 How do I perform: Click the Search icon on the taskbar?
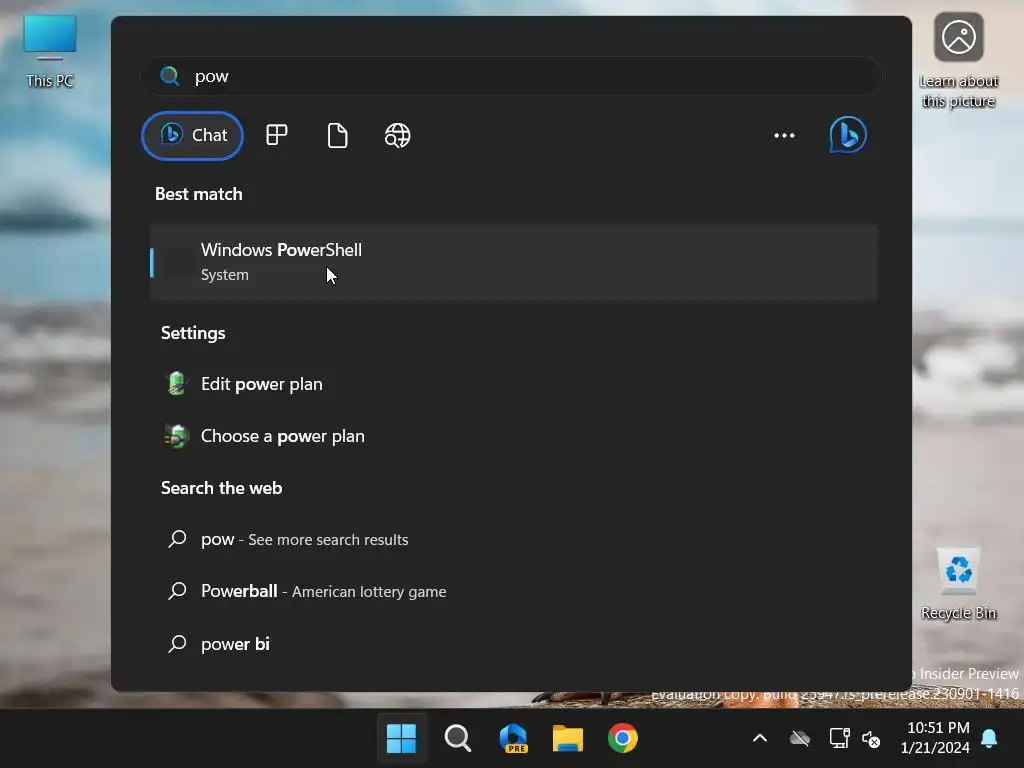tap(457, 739)
